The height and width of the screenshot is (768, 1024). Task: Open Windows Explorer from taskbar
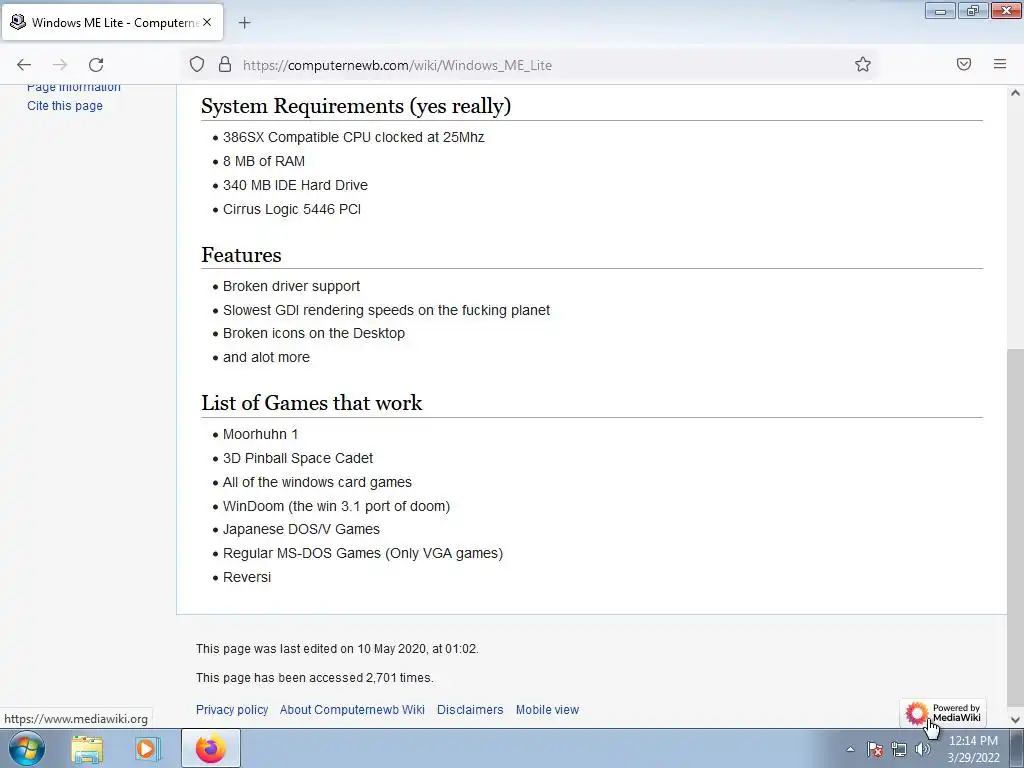coord(87,749)
